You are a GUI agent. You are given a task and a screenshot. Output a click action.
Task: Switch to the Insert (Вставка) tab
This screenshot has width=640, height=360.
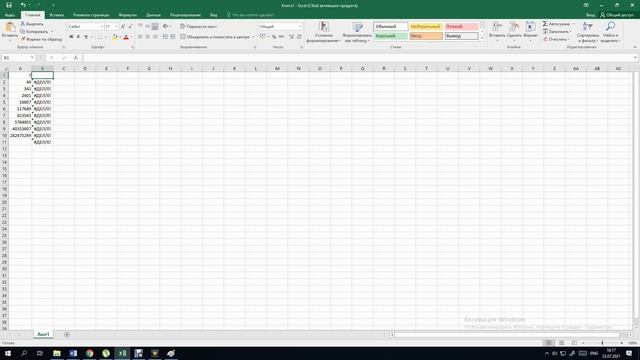click(56, 15)
